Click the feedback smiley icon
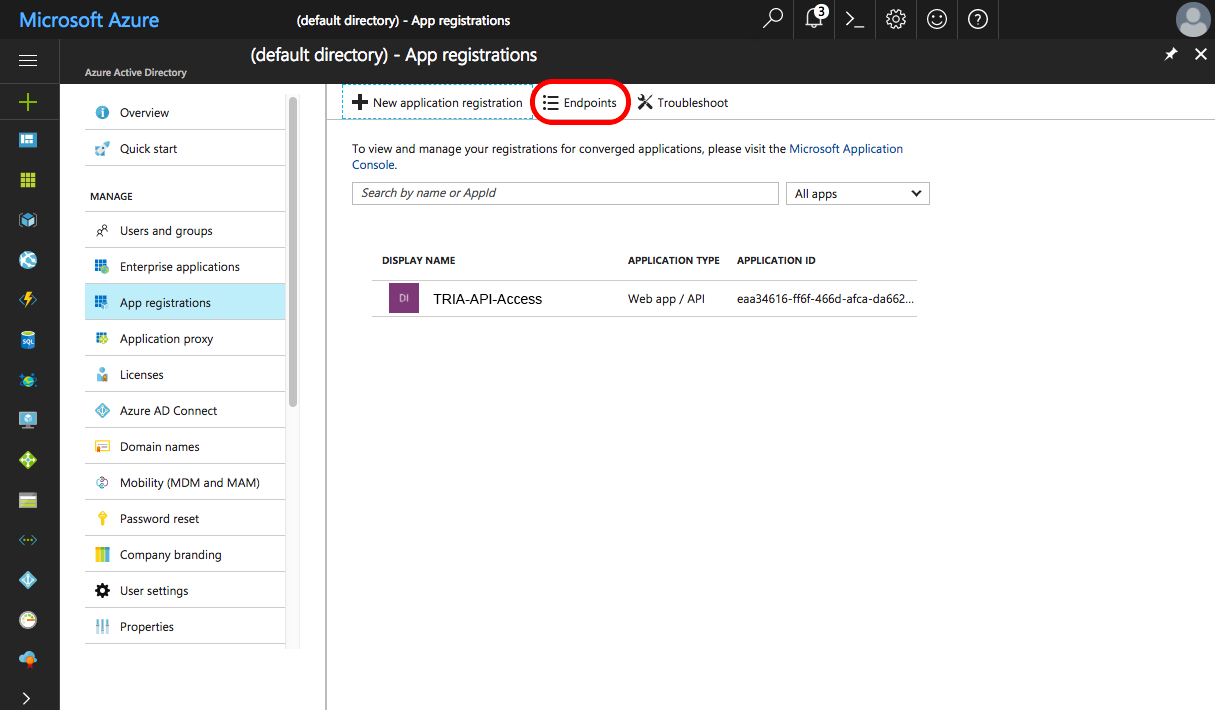1215x710 pixels. click(x=937, y=19)
